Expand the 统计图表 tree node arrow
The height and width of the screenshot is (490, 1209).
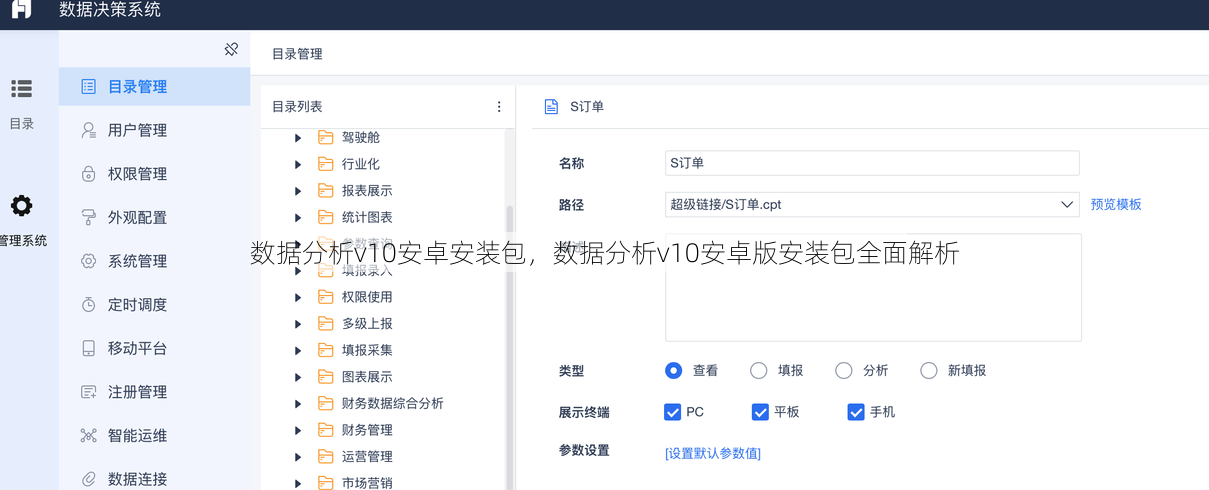pyautogui.click(x=298, y=217)
